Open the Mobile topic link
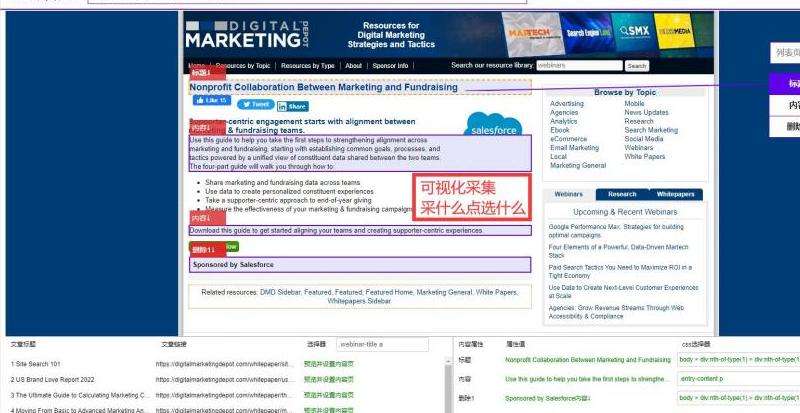 (x=634, y=104)
